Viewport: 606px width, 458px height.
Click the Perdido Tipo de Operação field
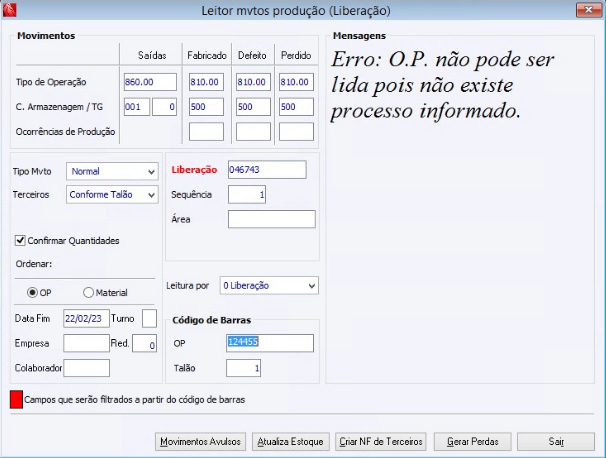[x=296, y=82]
